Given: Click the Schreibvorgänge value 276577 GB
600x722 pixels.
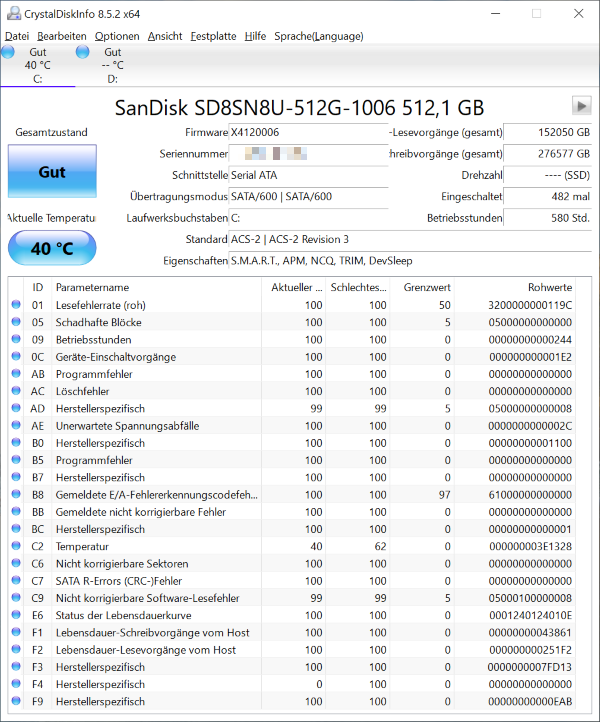Looking at the screenshot, I should 548,154.
